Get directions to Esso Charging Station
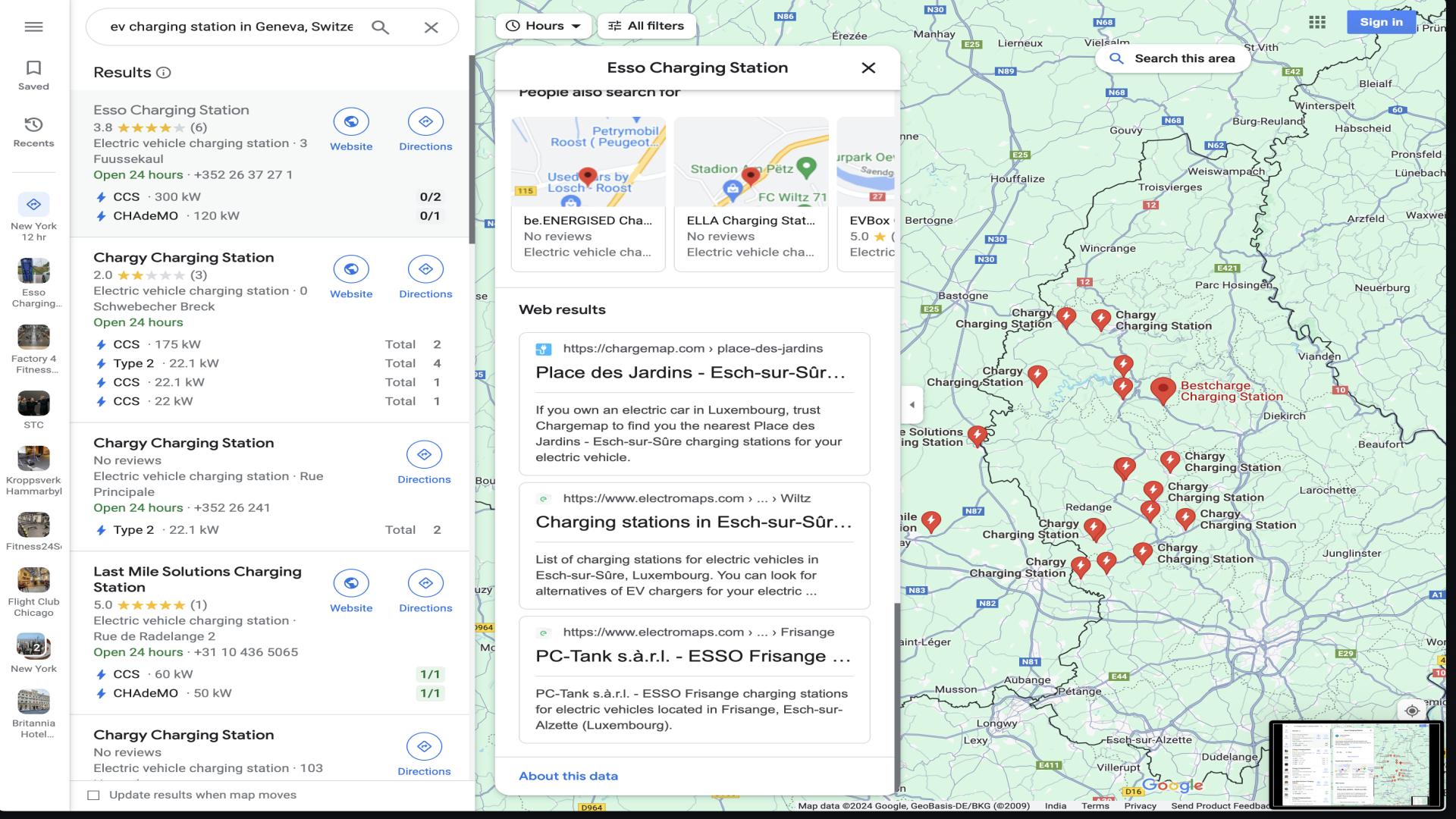The height and width of the screenshot is (819, 1456). tap(425, 130)
